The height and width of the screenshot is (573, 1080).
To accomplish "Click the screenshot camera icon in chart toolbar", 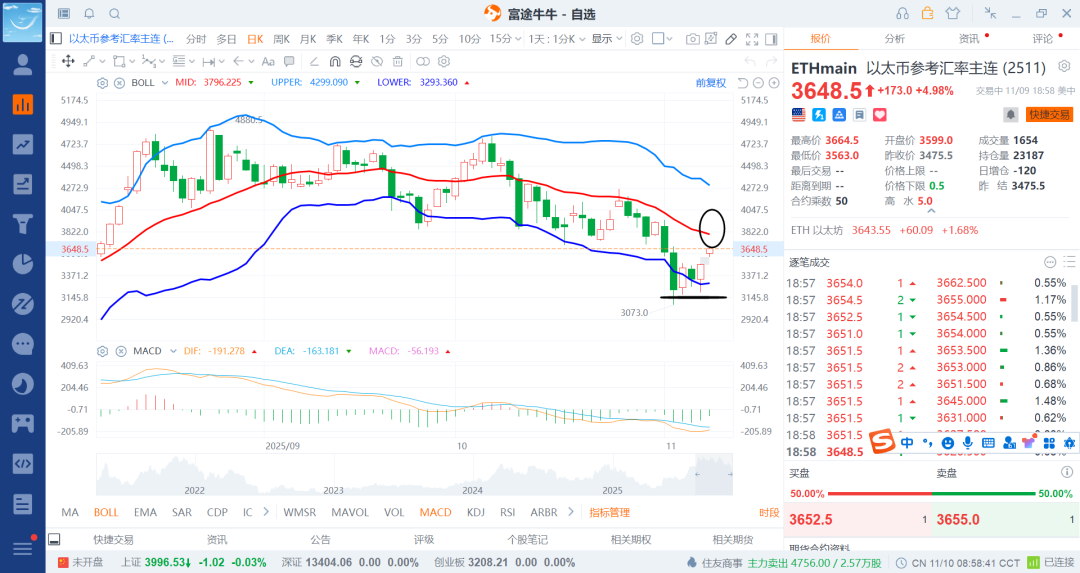I will pos(692,39).
